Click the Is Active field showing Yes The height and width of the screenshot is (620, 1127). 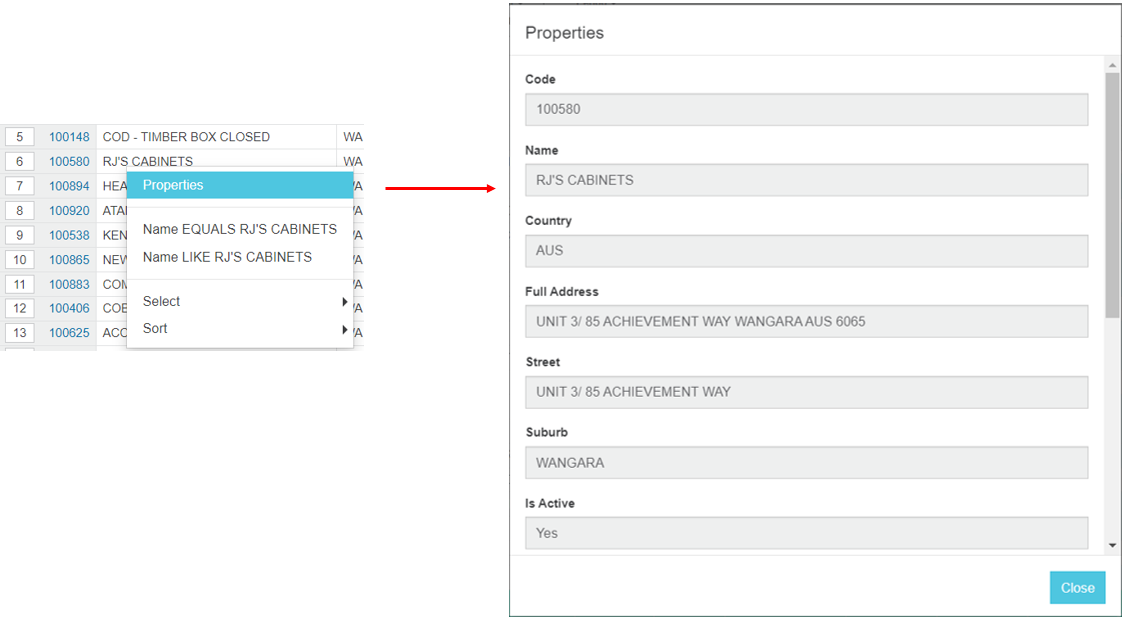806,533
